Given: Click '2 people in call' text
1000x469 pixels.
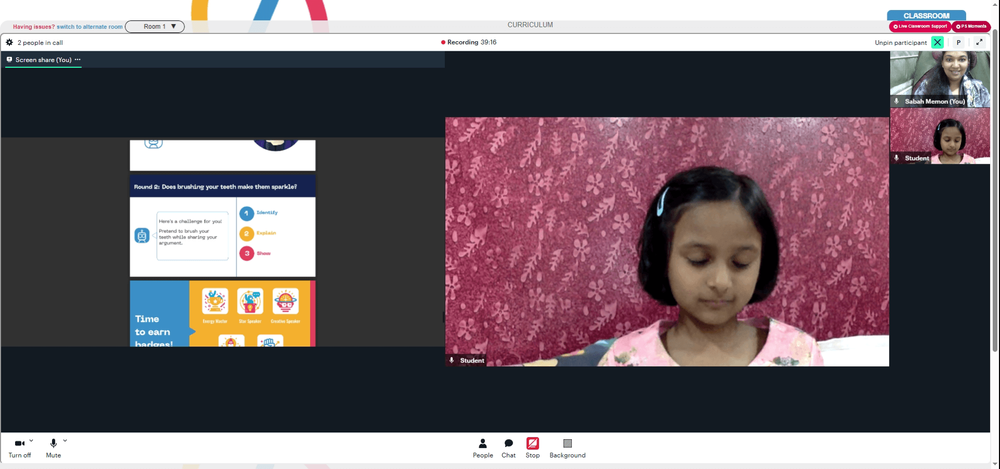Looking at the screenshot, I should [40, 43].
